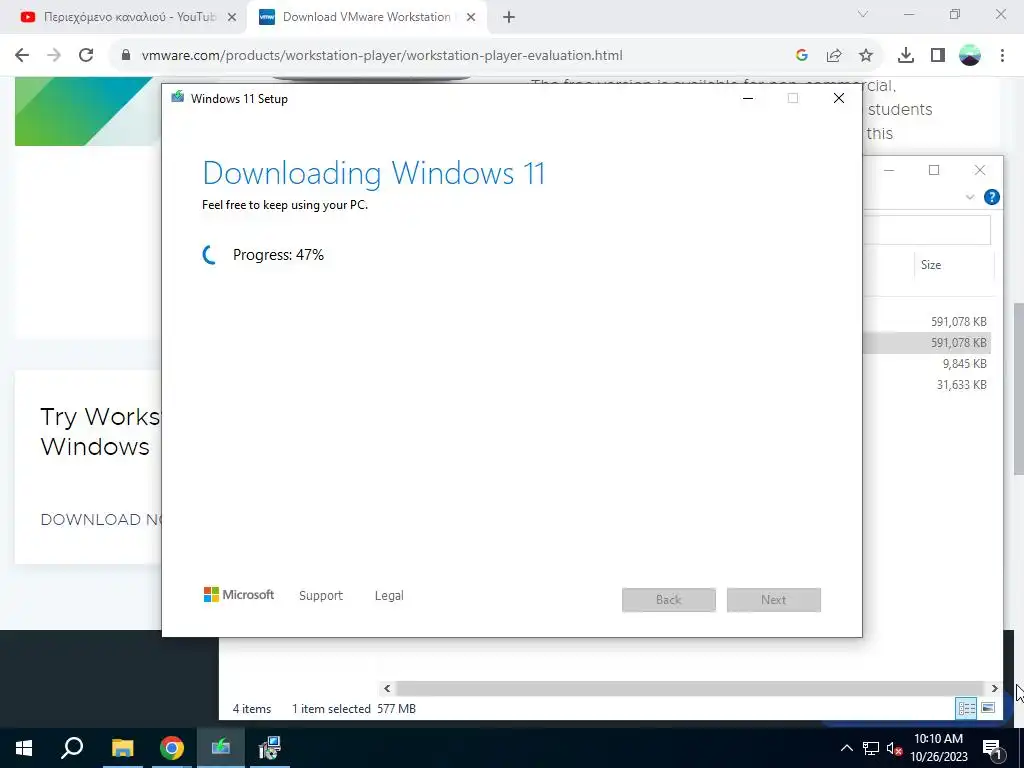Open Windows Start menu
Screen dimensions: 1024x768
(24, 748)
